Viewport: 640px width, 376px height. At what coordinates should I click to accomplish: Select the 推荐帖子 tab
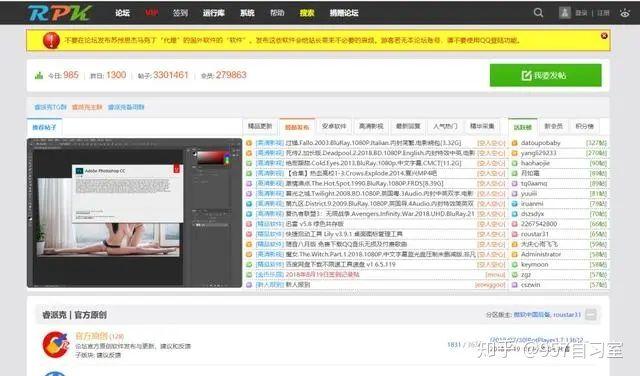[x=44, y=127]
